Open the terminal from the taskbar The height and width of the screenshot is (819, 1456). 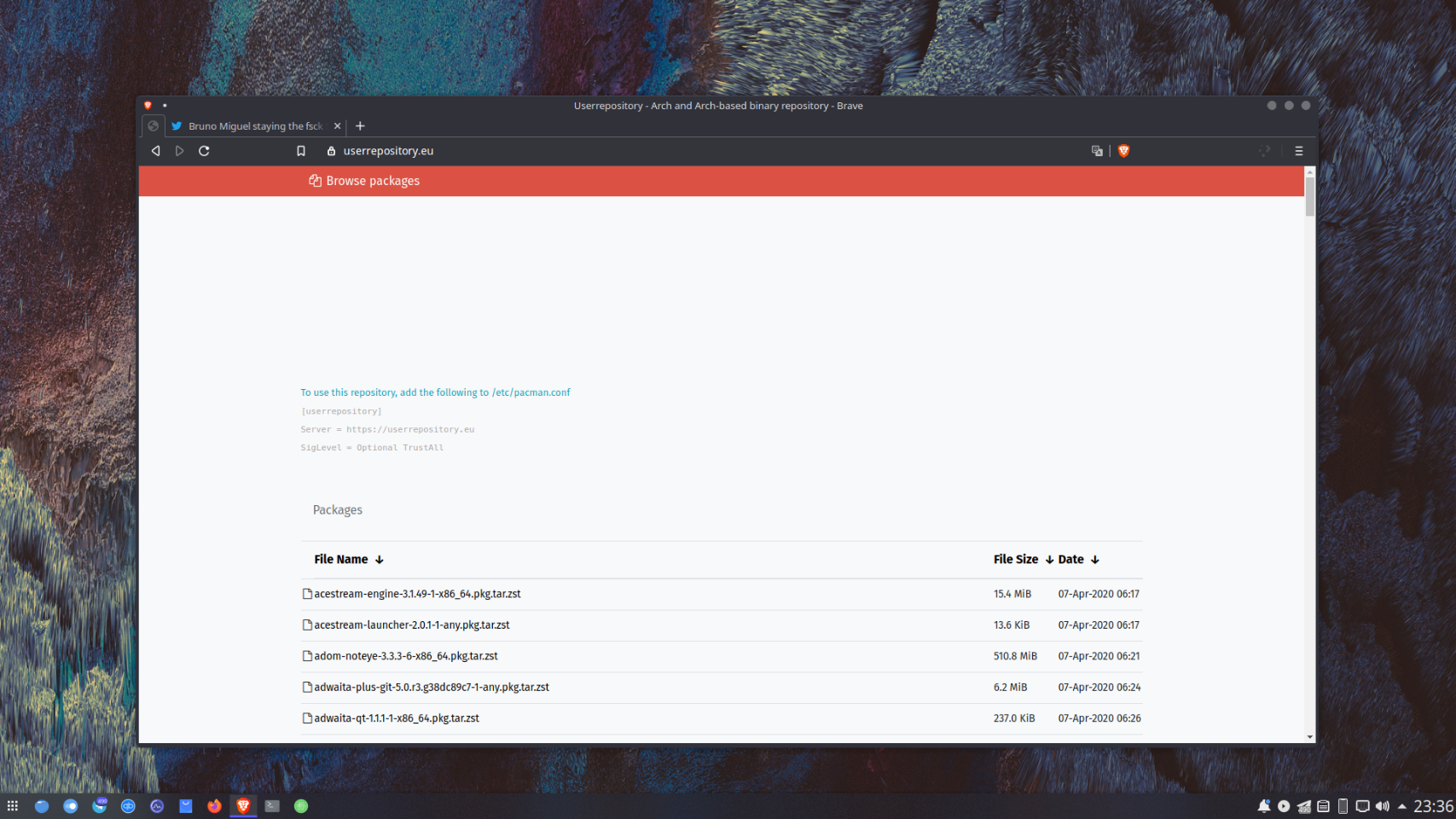[272, 806]
